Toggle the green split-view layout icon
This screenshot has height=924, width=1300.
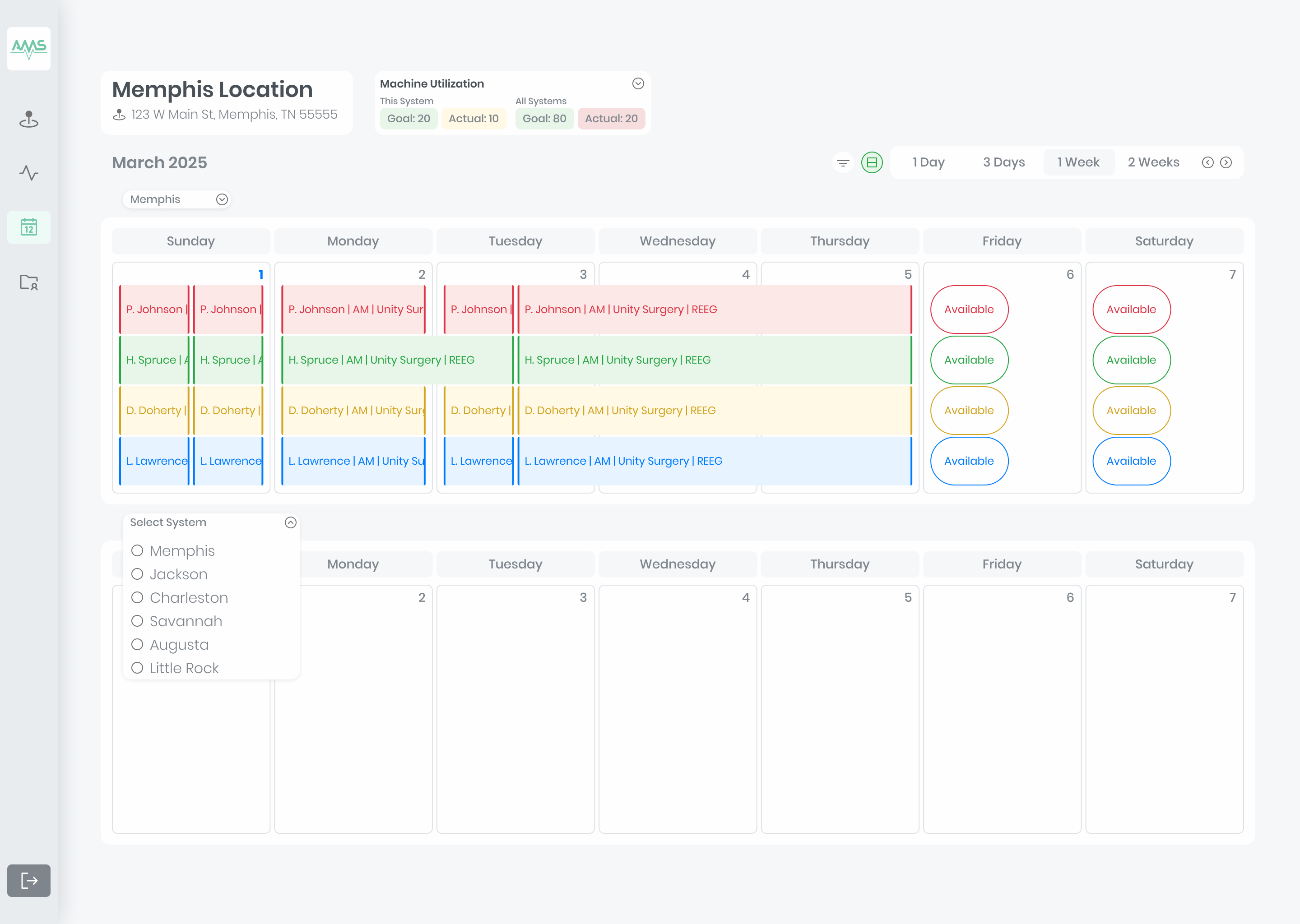[x=872, y=163]
